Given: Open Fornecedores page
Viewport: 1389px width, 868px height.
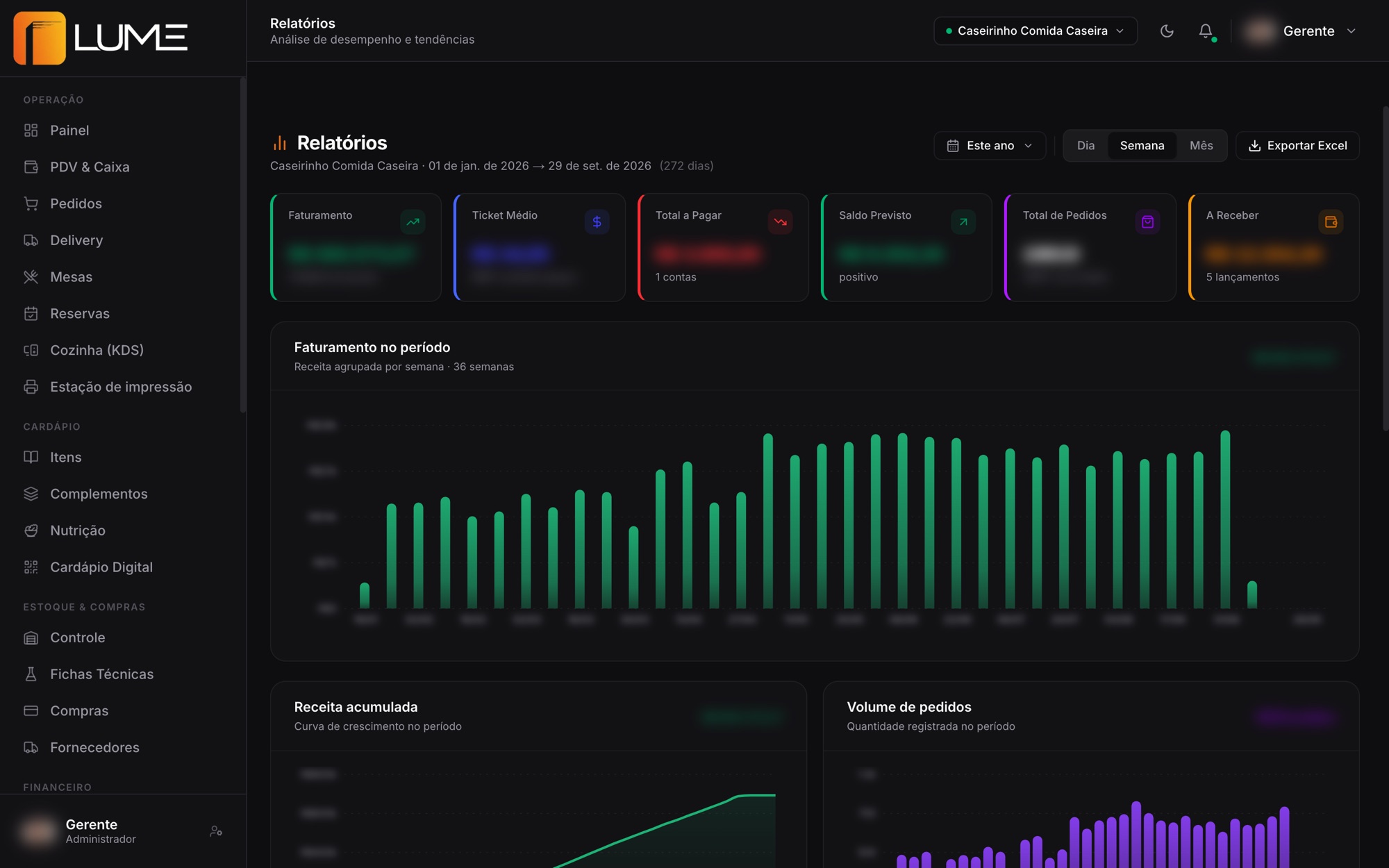Looking at the screenshot, I should coord(94,748).
